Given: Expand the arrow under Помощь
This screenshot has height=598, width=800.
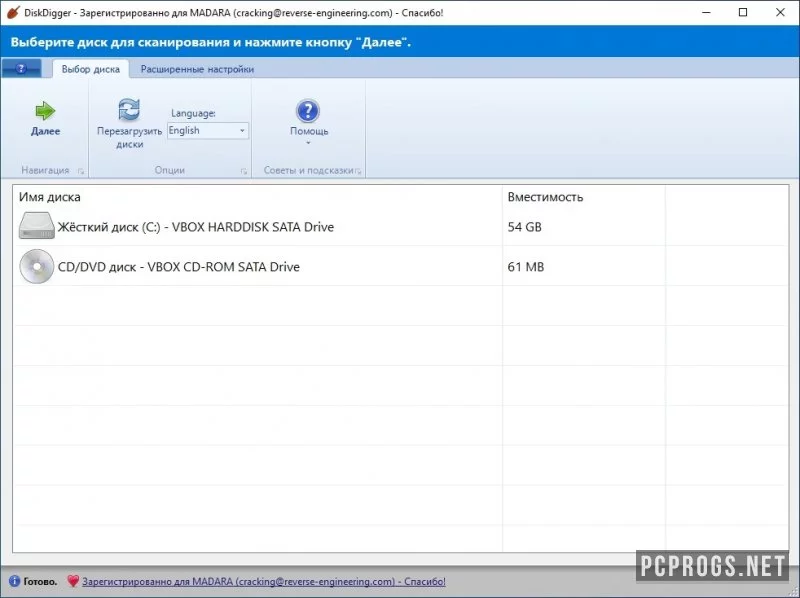Looking at the screenshot, I should (308, 143).
